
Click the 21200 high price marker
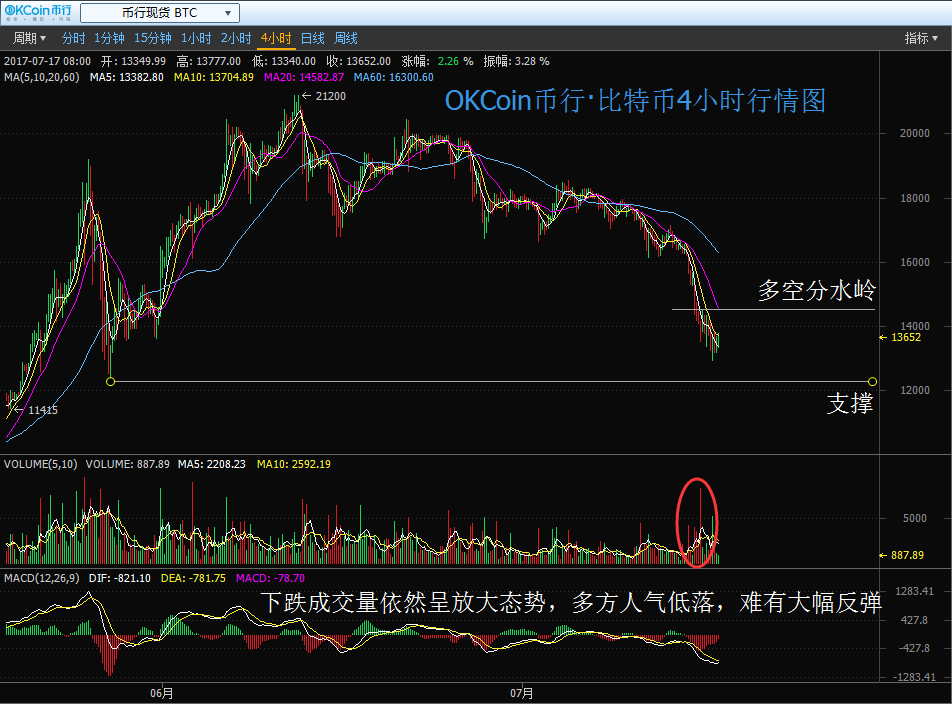[324, 96]
